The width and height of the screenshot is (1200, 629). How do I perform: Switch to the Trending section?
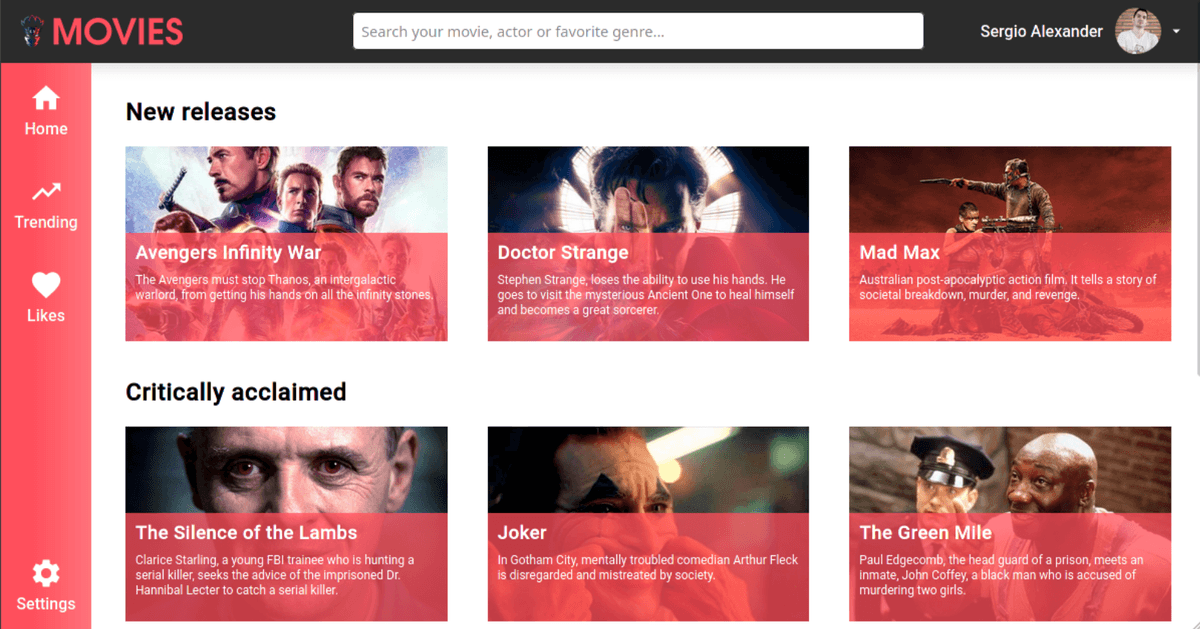[x=46, y=205]
